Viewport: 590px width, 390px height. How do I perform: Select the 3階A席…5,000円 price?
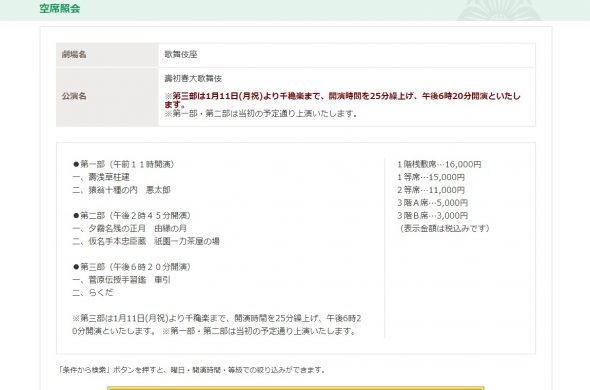[432, 203]
